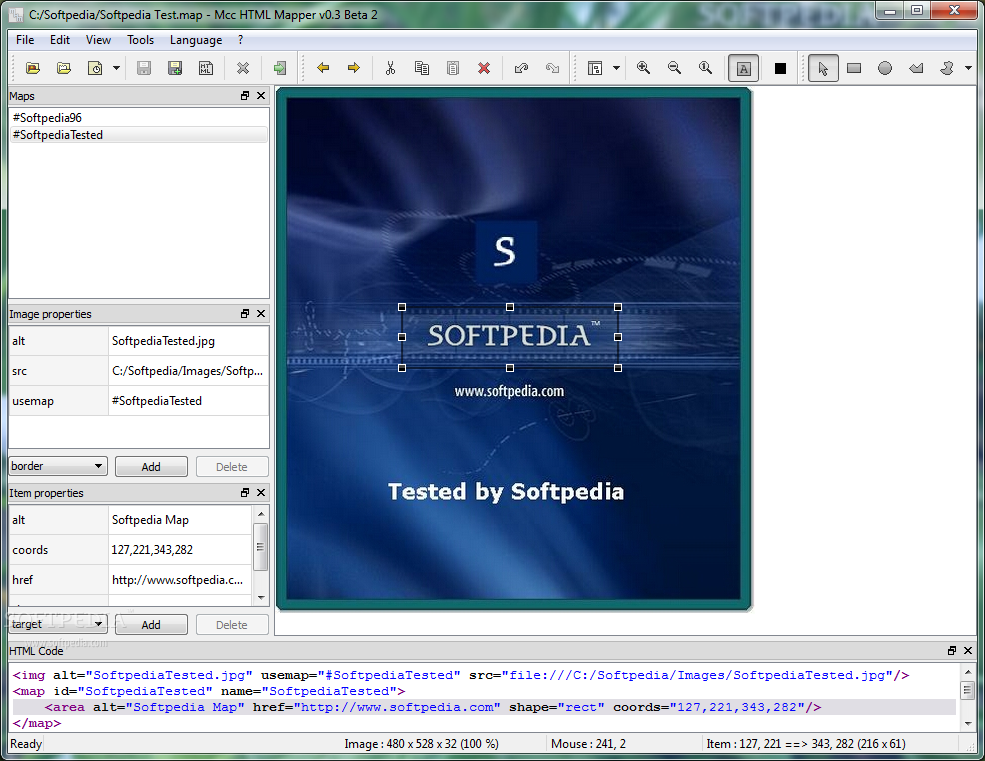Export HTML file icon
The image size is (985, 761).
click(206, 68)
